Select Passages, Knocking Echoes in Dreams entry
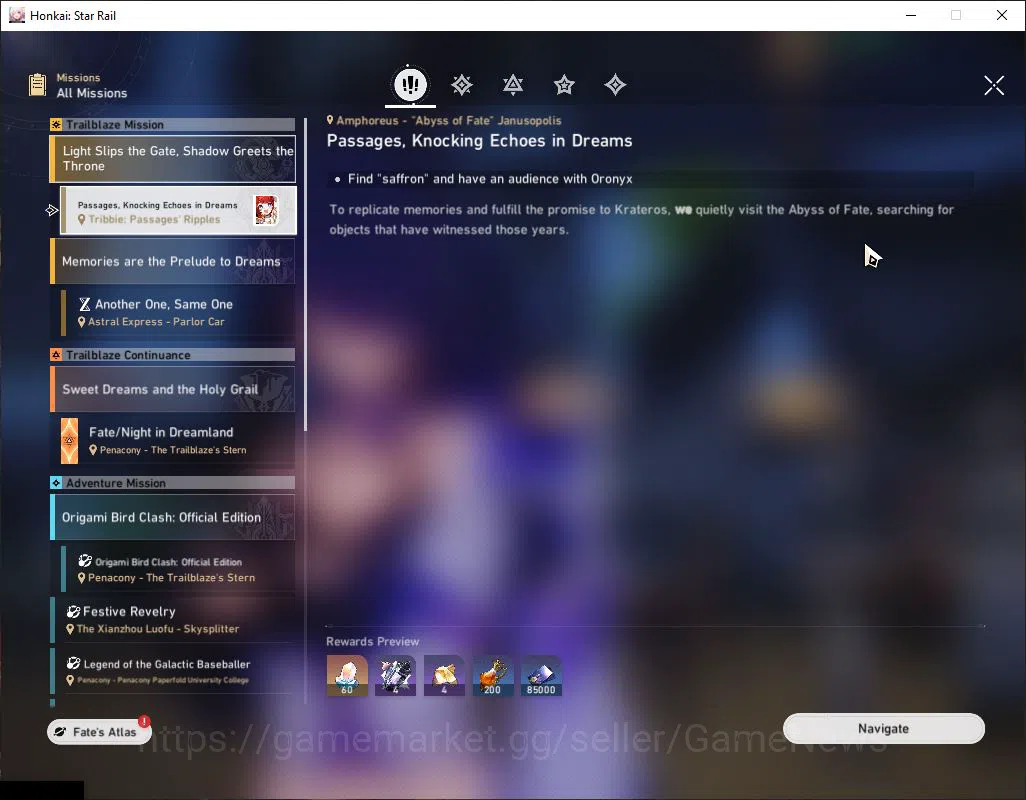 (x=178, y=211)
